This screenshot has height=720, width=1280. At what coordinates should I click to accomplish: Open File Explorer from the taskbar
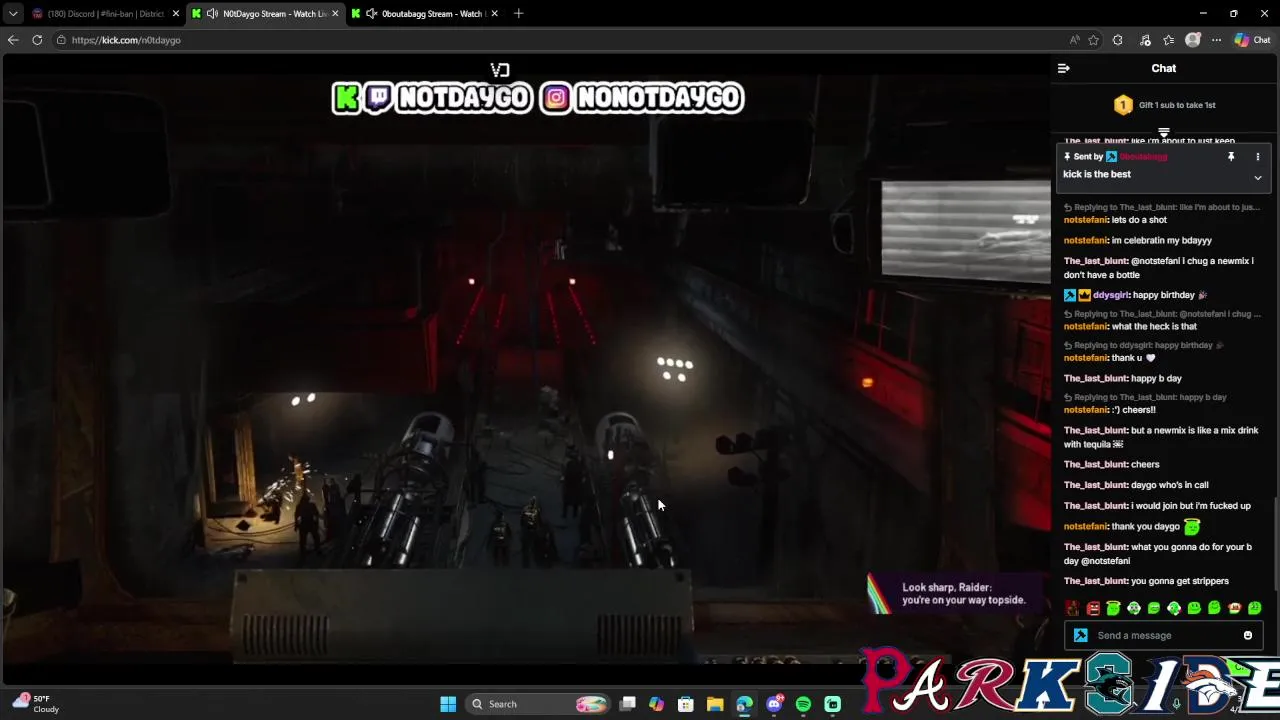[x=715, y=704]
